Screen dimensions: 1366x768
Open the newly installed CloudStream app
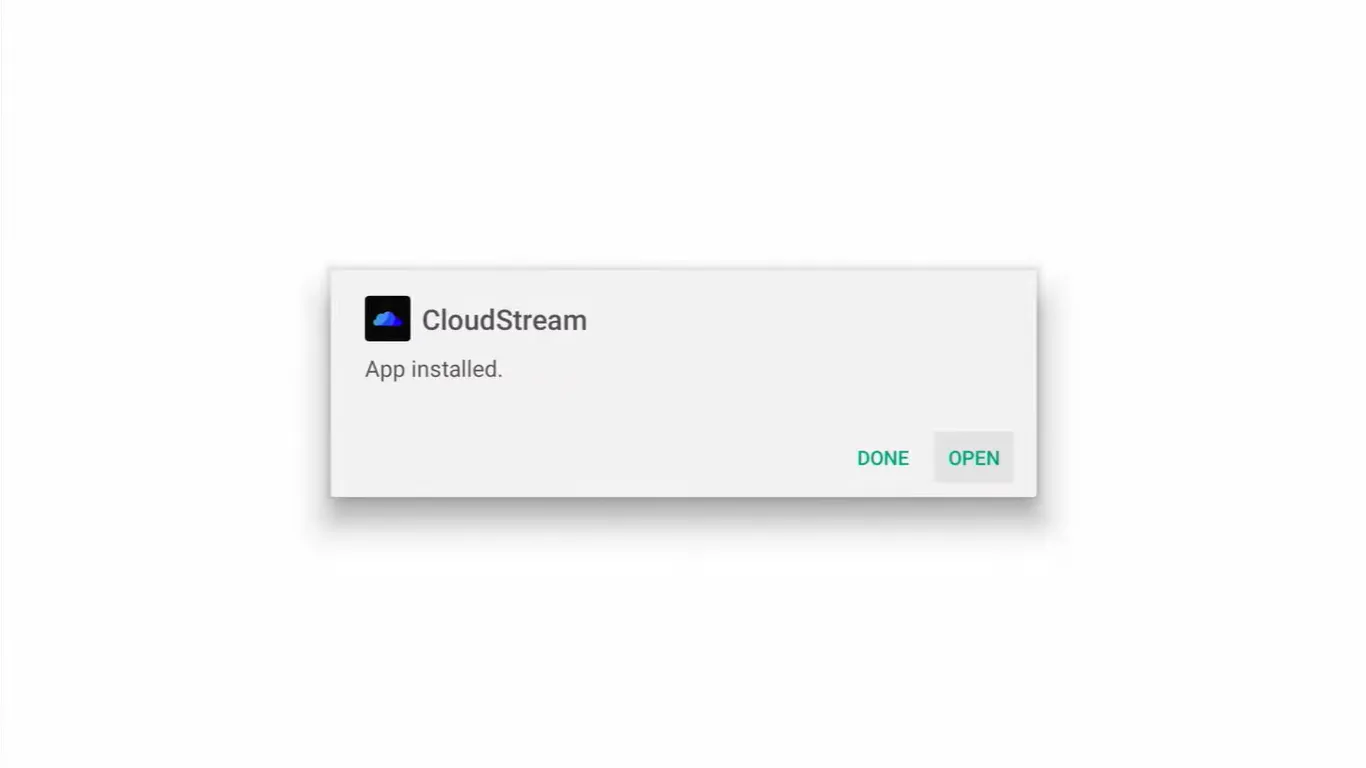973,458
